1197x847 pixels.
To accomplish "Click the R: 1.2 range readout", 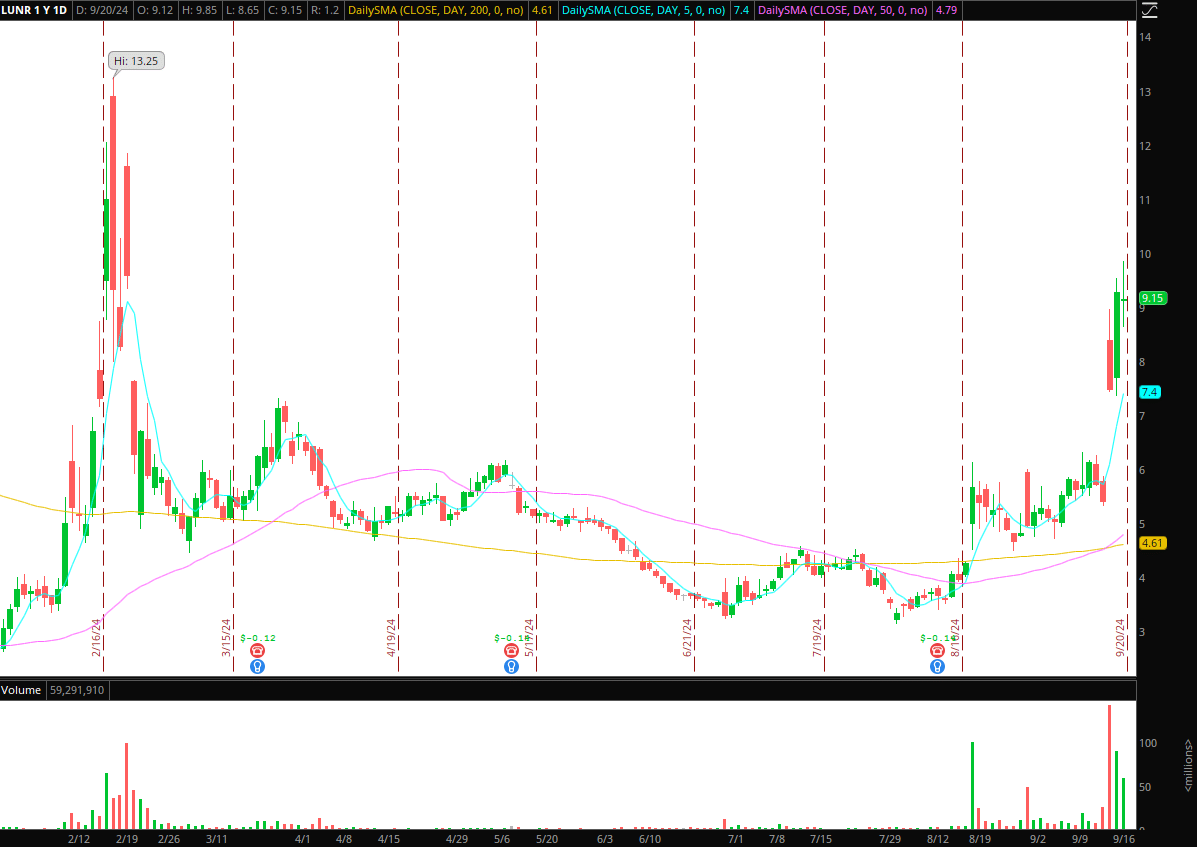I will [x=325, y=10].
